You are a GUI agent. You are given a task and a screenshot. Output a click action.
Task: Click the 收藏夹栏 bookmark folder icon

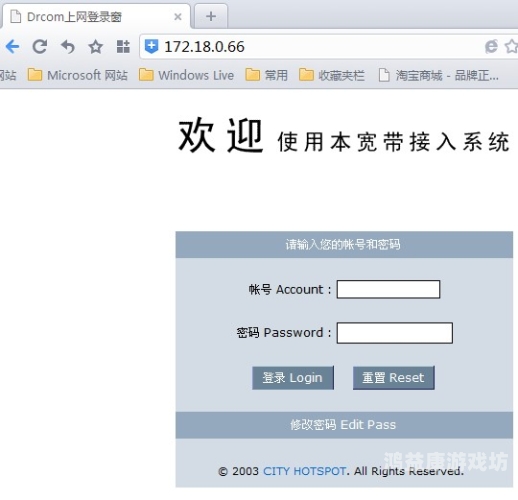point(306,75)
